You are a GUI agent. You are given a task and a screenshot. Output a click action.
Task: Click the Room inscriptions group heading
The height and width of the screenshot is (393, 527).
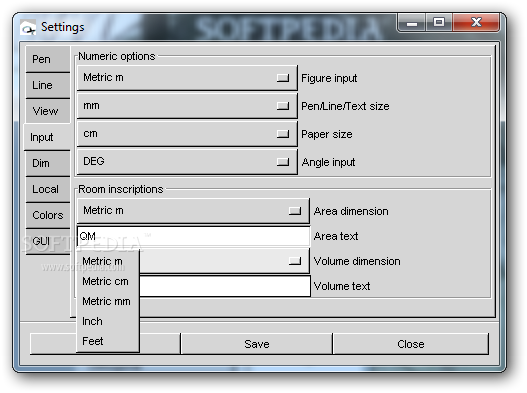121,189
